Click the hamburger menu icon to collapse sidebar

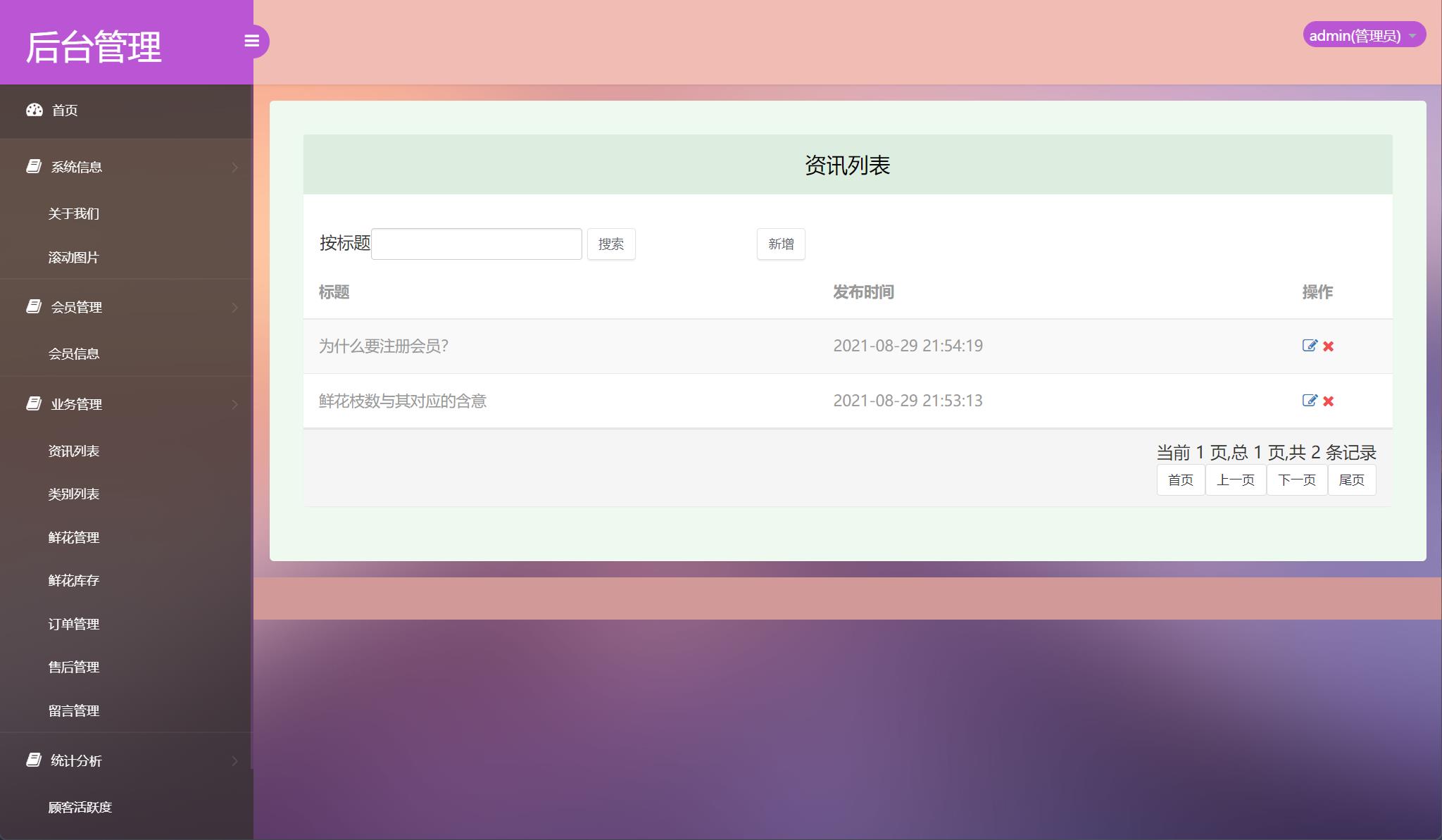click(252, 42)
